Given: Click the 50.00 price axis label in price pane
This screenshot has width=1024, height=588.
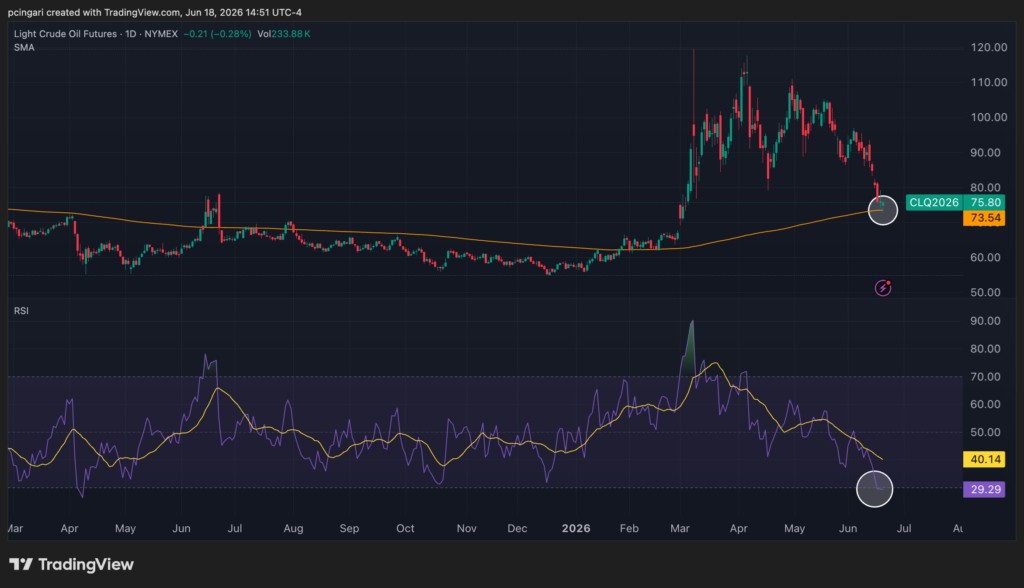Looking at the screenshot, I should click(x=985, y=293).
